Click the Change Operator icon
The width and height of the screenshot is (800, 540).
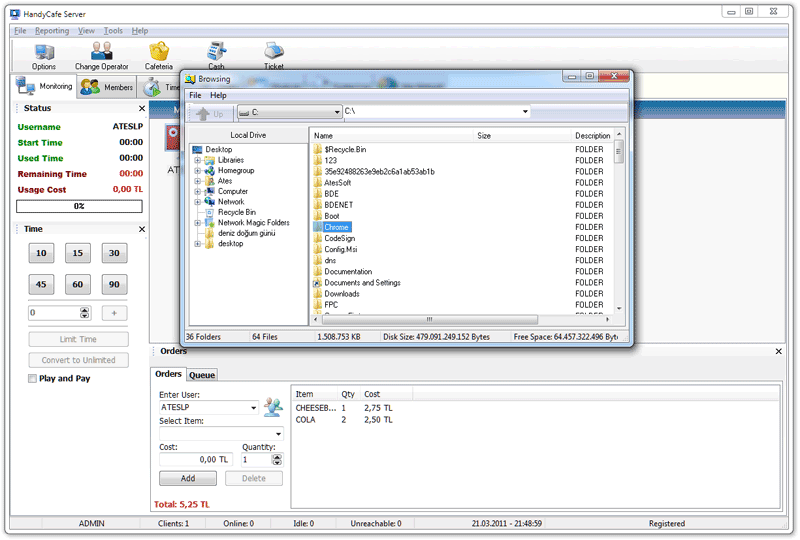pyautogui.click(x=101, y=52)
